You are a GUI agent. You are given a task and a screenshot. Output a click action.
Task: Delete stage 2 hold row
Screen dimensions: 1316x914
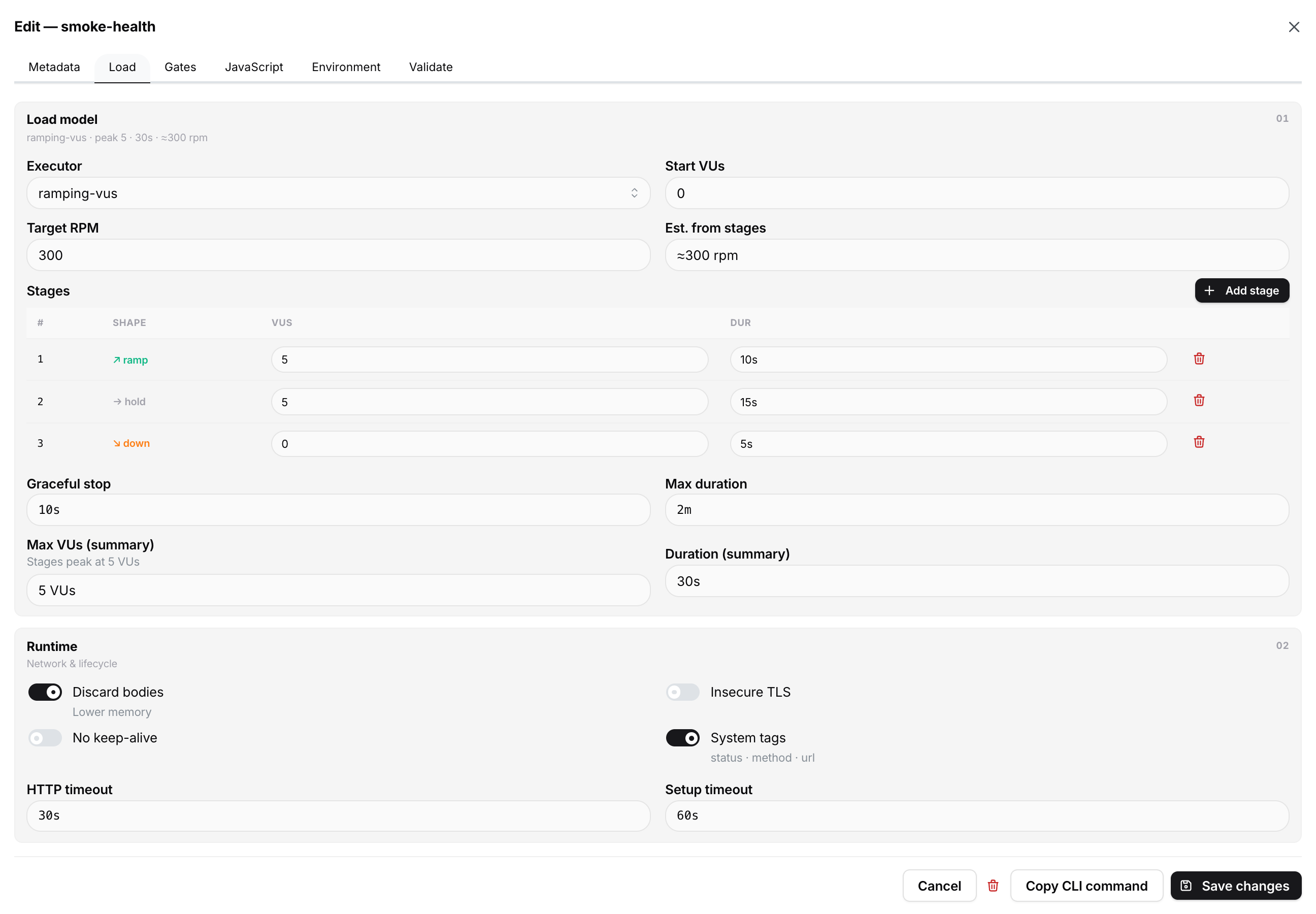pos(1199,401)
